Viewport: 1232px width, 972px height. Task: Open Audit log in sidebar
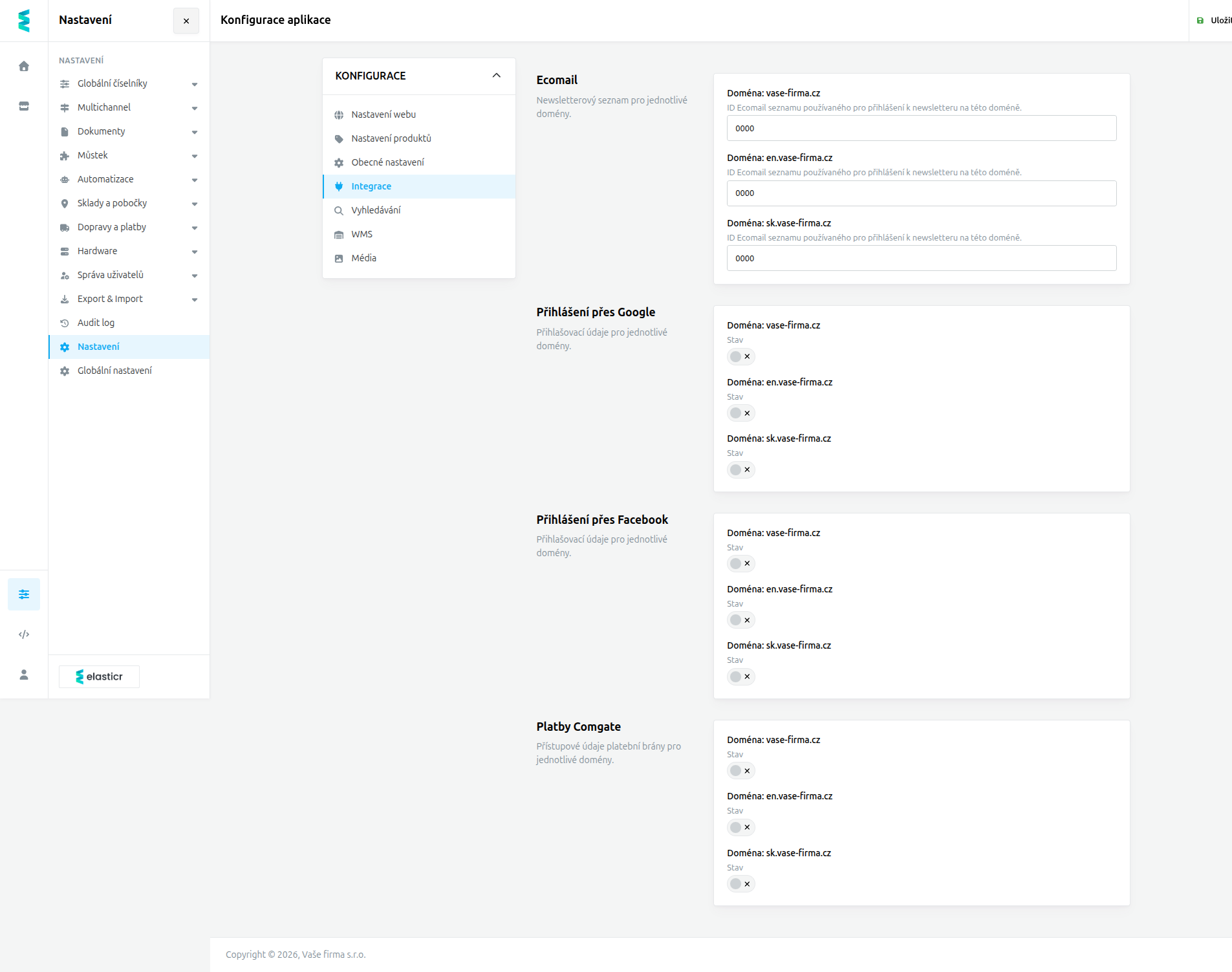(x=129, y=323)
